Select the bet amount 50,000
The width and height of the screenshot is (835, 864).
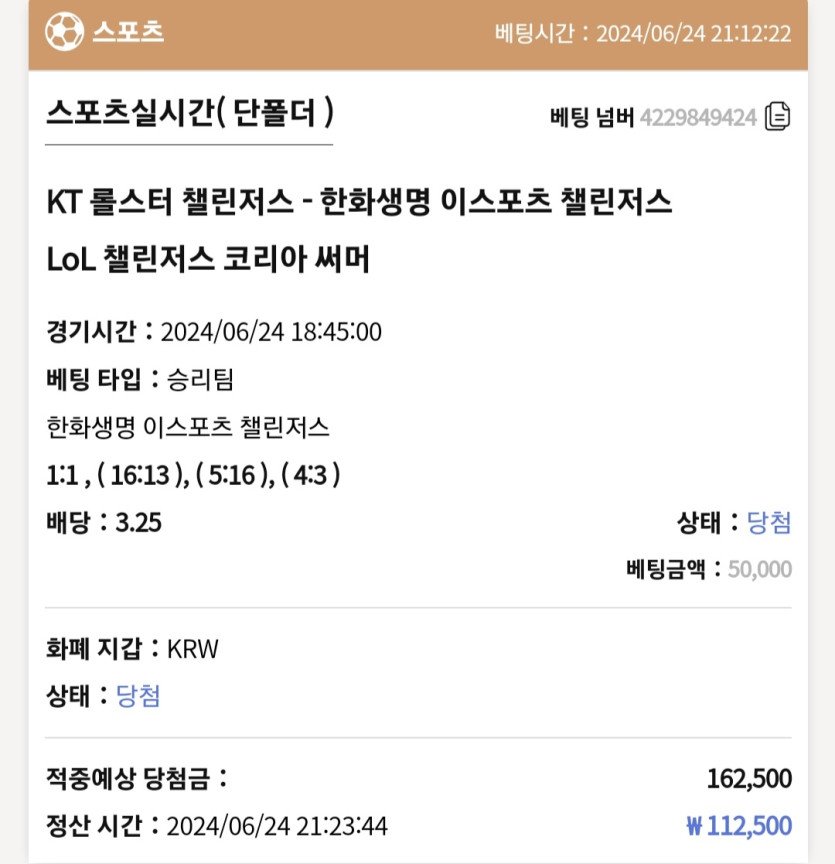coord(760,569)
